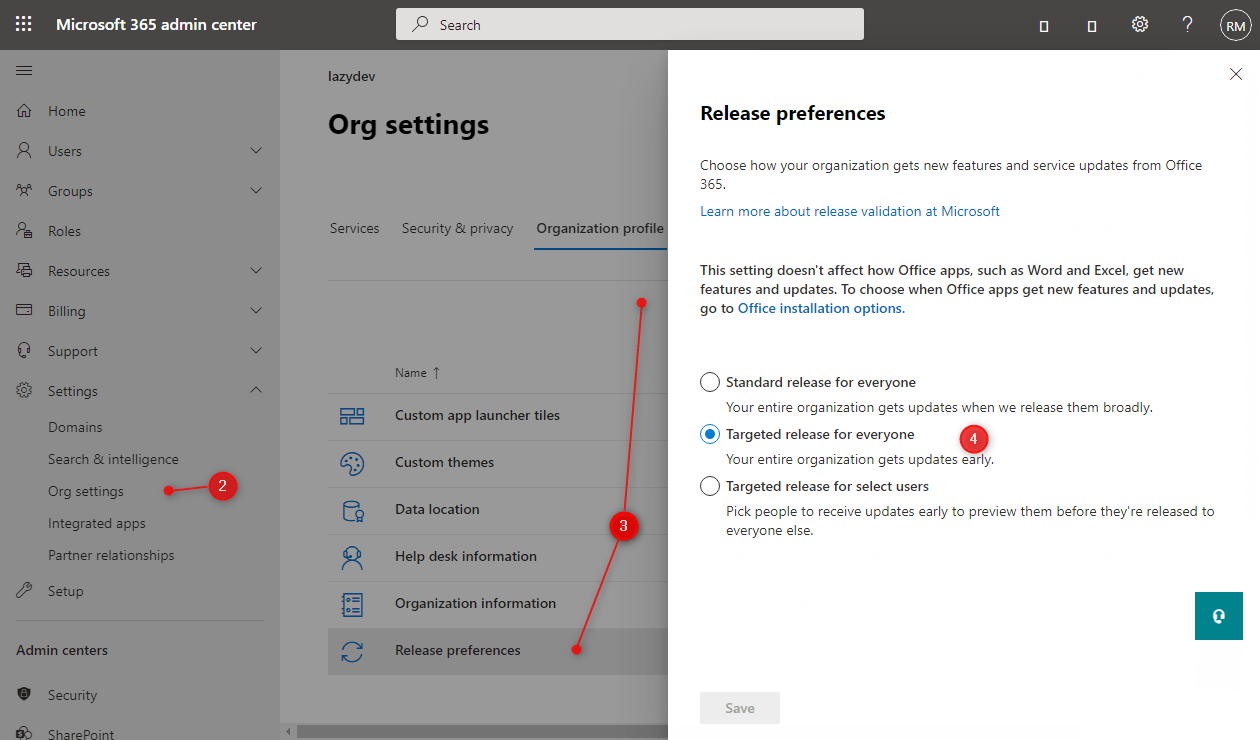Click the Release preferences sync icon
This screenshot has width=1260, height=740.
point(352,651)
